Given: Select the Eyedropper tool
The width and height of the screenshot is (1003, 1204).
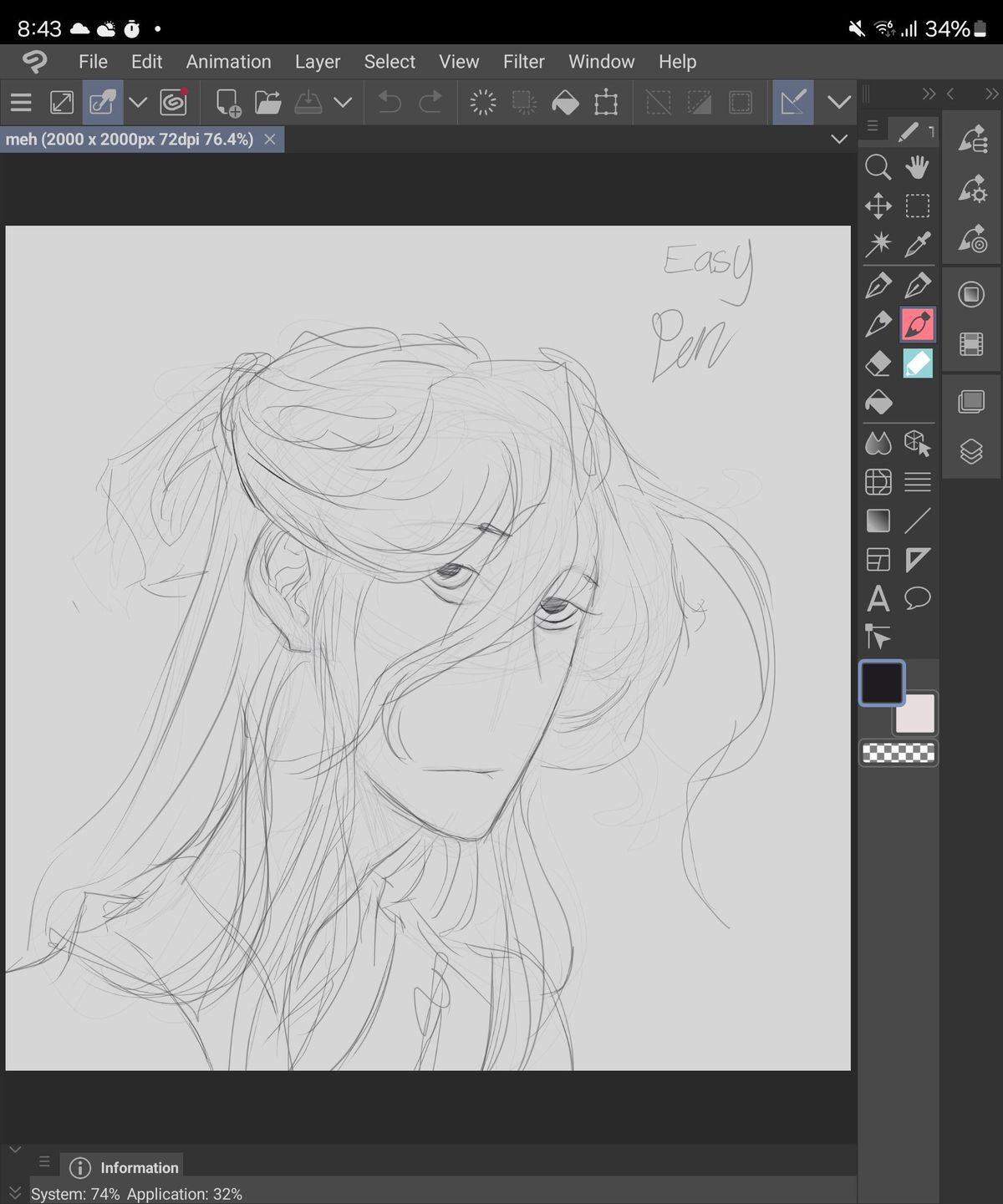Looking at the screenshot, I should click(917, 244).
